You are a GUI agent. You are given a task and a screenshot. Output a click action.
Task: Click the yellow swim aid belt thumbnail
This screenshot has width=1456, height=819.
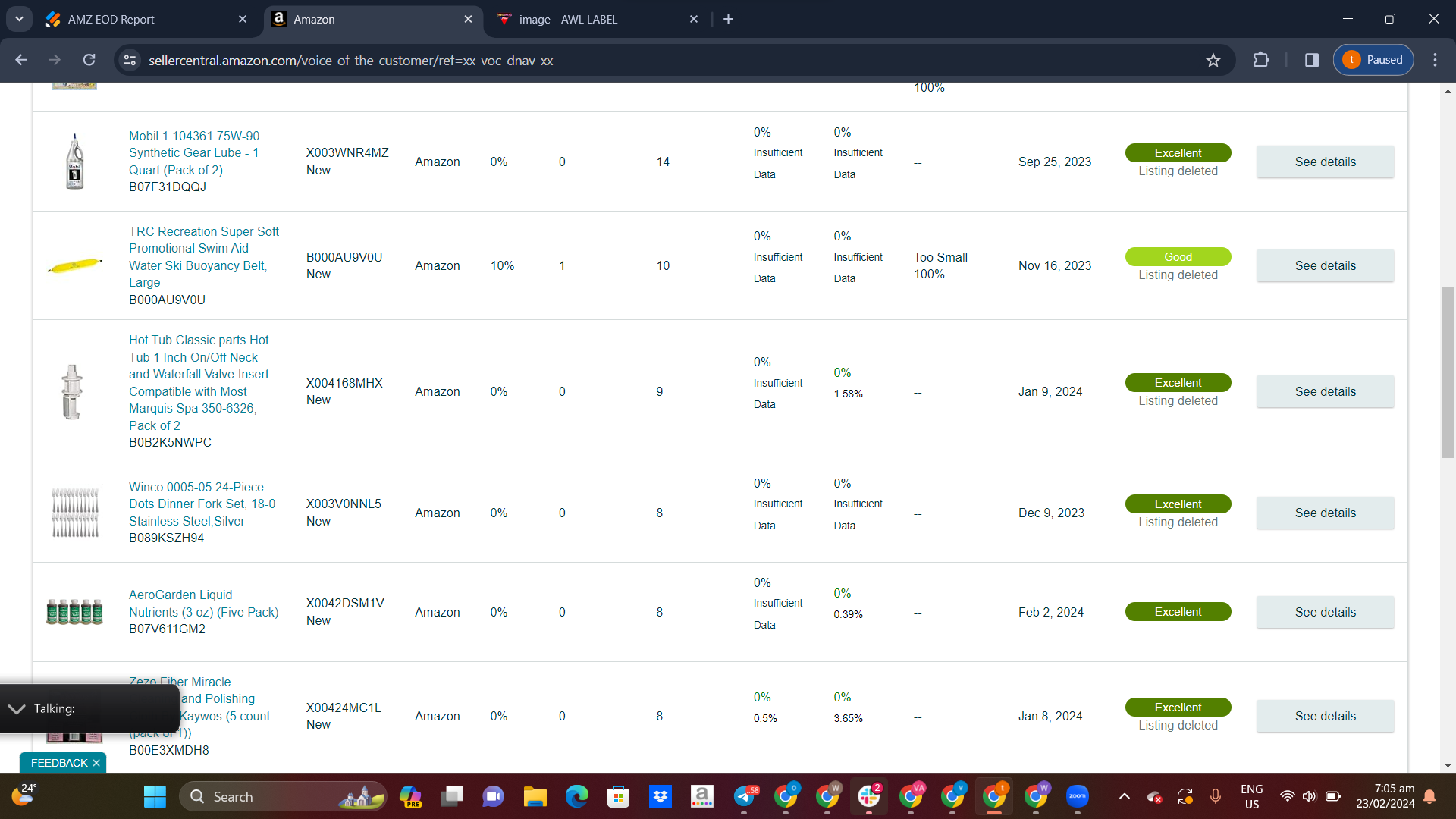pos(74,265)
